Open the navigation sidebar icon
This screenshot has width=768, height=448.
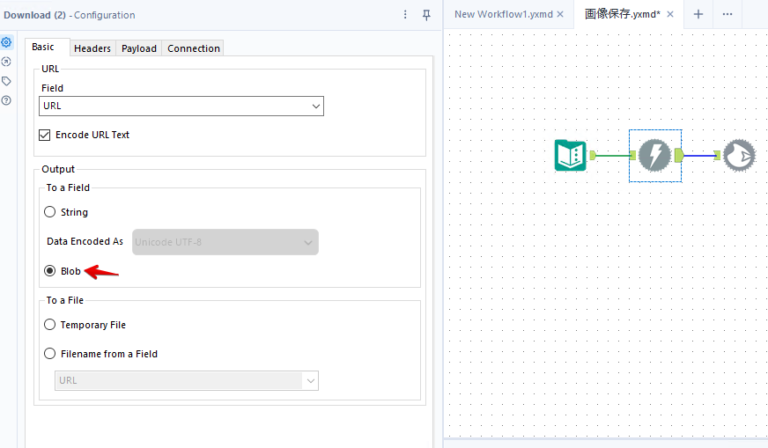click(6, 62)
